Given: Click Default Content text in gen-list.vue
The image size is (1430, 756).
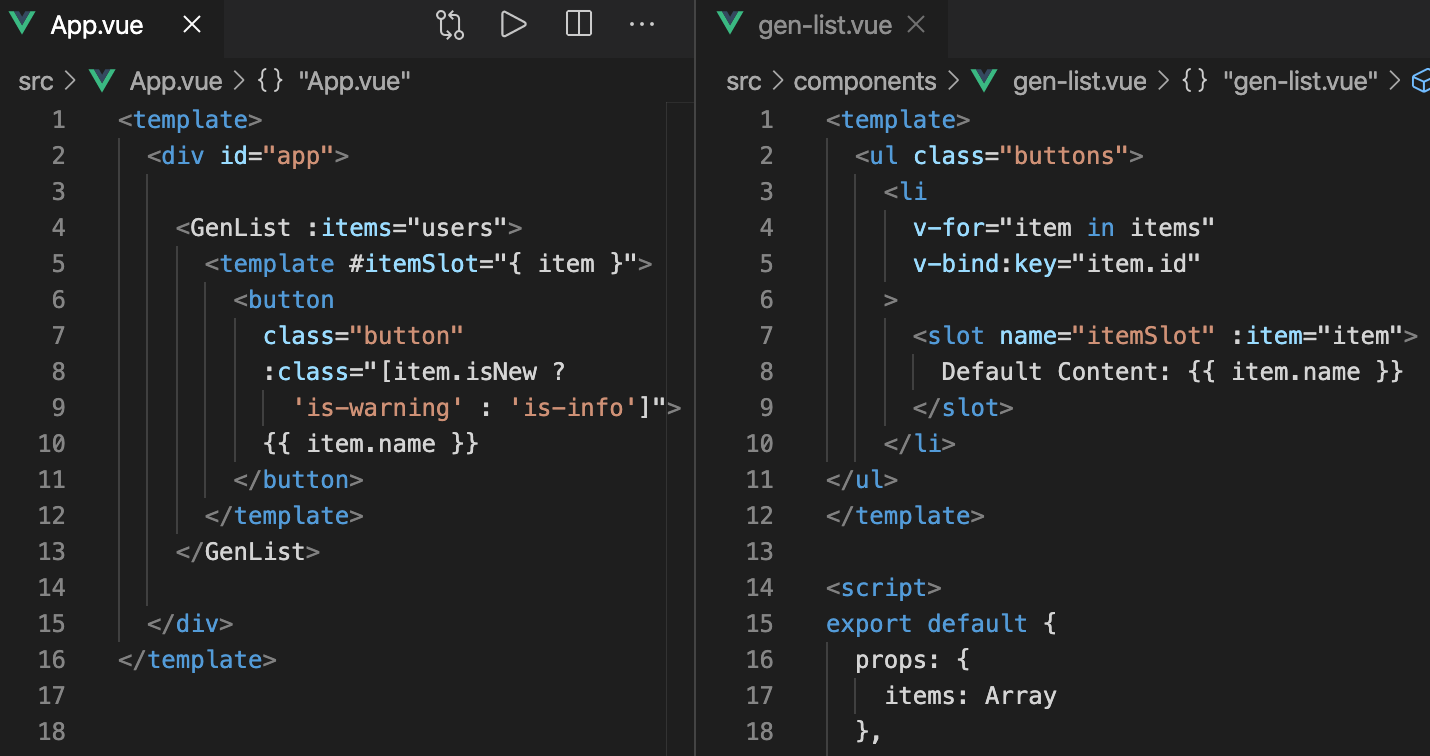Looking at the screenshot, I should pyautogui.click(x=1057, y=371).
